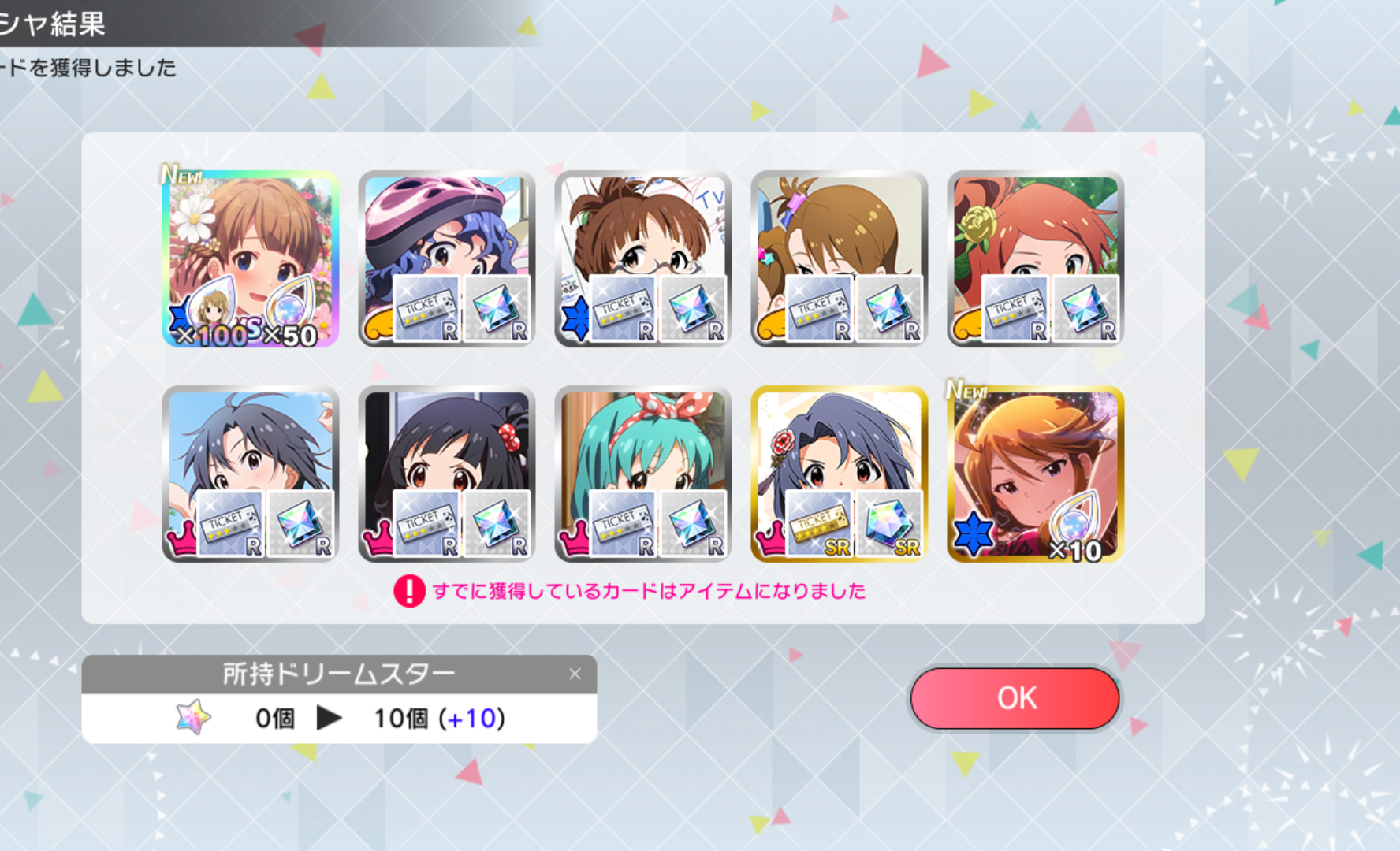Click the rainbow Dream Star icon
The image size is (1400, 851).
point(193,717)
